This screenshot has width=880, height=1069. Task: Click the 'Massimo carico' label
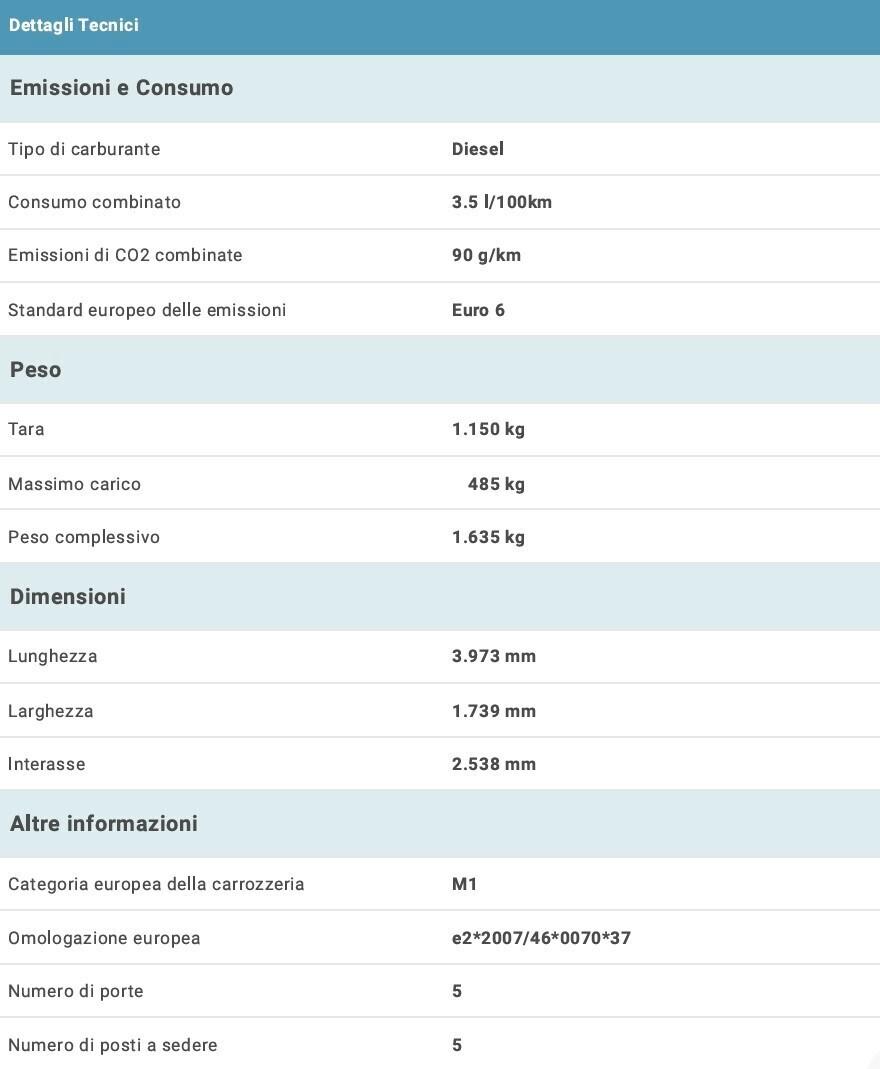point(74,484)
